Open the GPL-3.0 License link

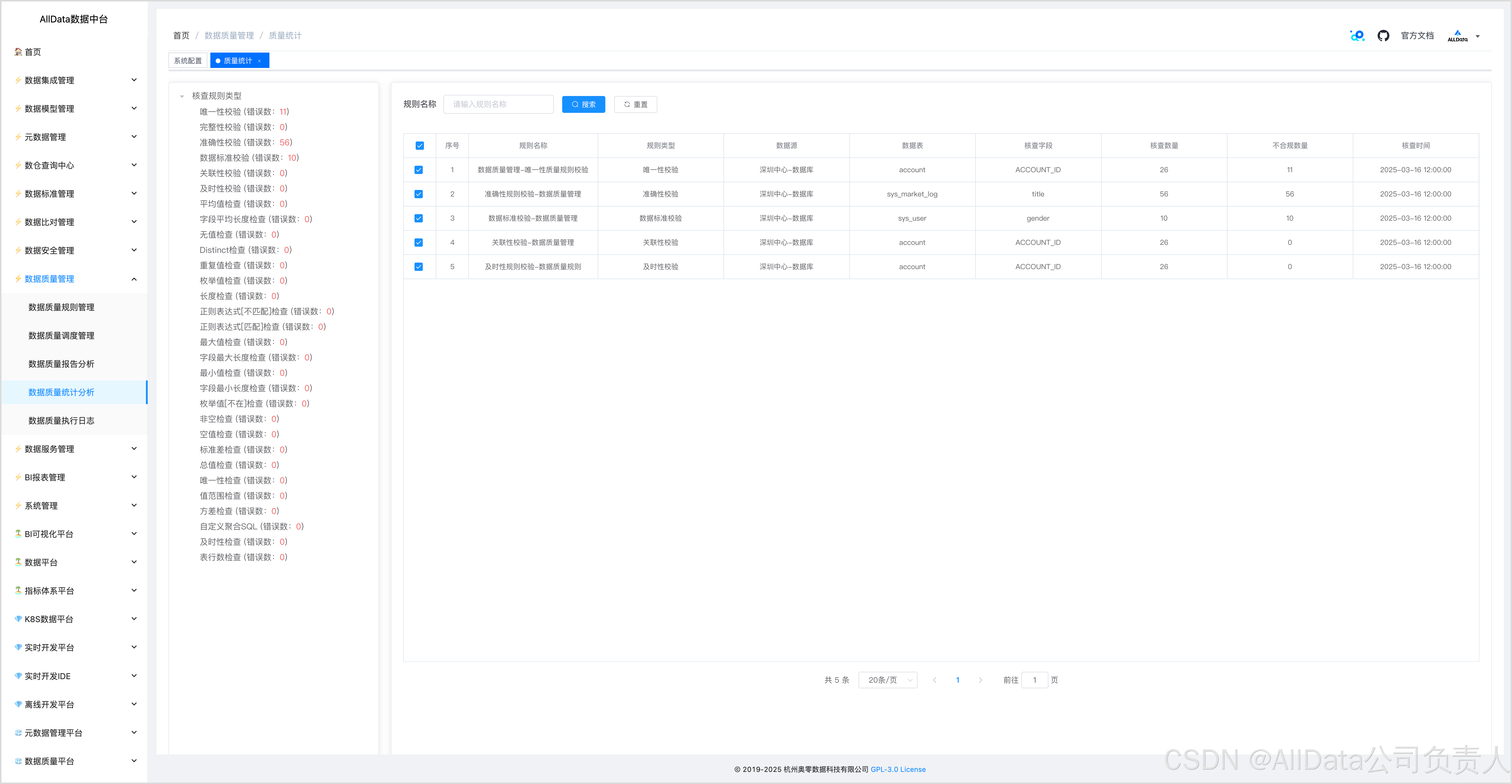898,769
